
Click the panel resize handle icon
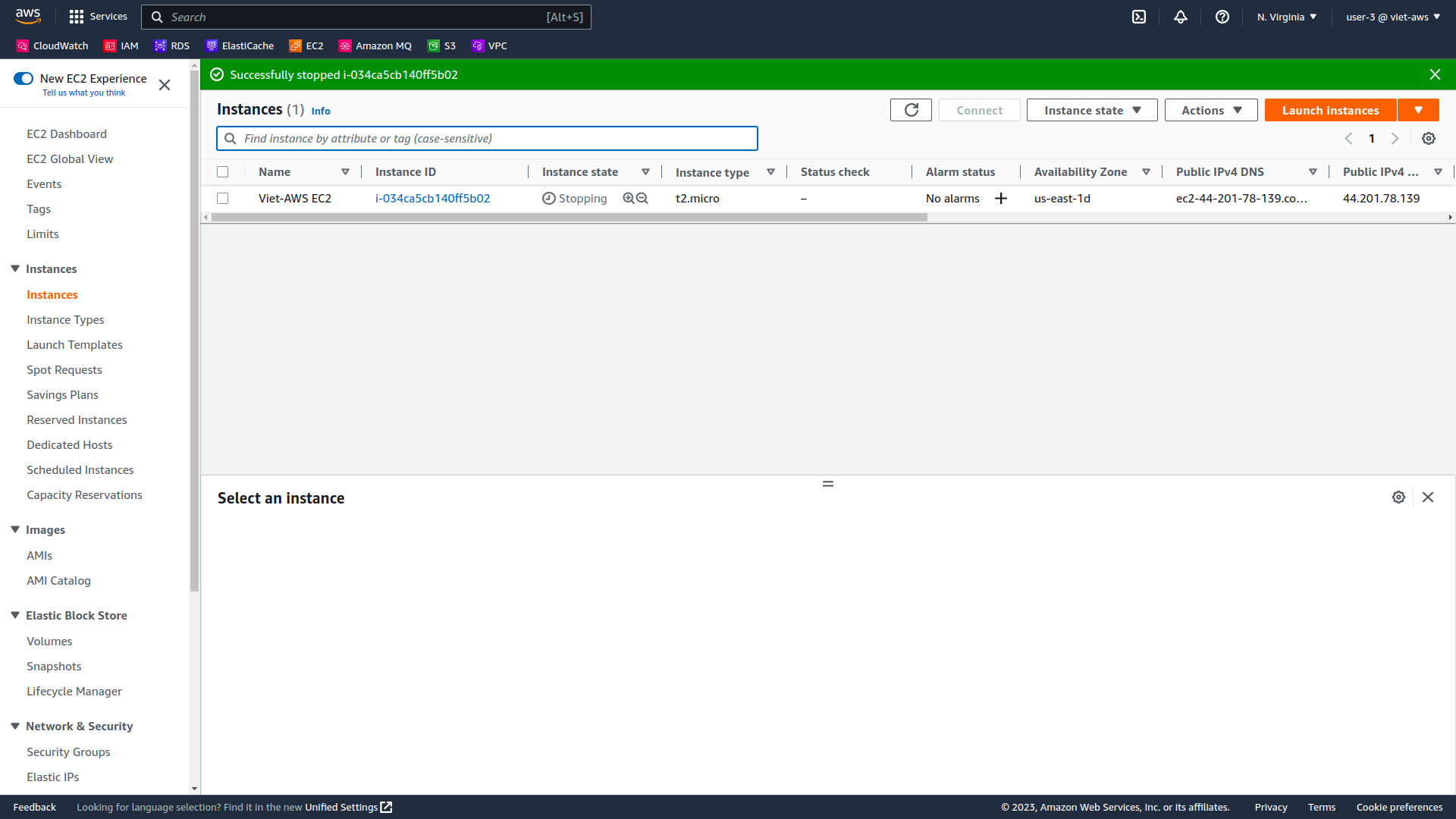pos(828,484)
